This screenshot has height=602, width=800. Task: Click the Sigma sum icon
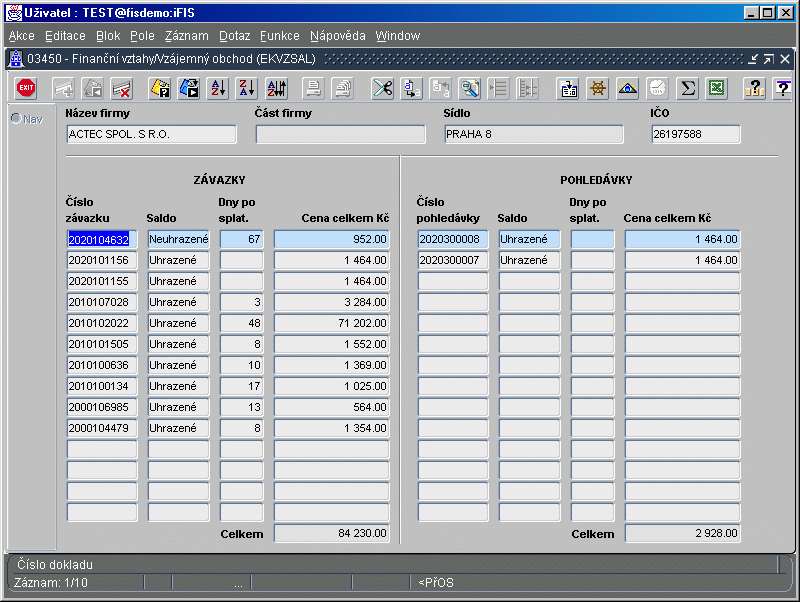coord(687,88)
